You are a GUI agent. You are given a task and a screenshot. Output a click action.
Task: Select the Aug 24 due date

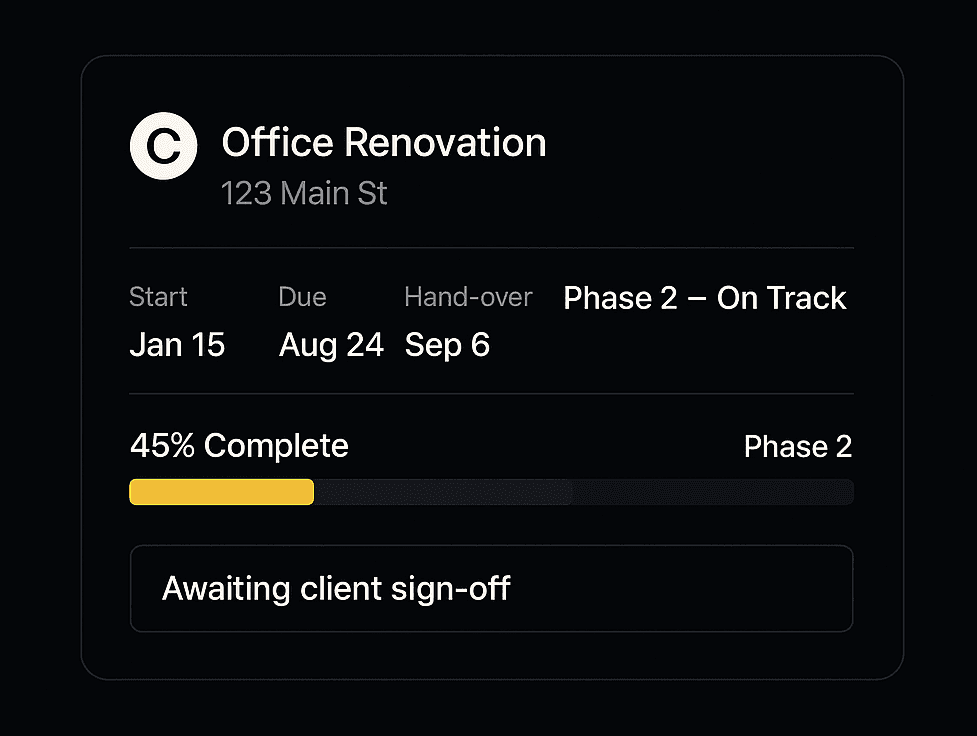tap(331, 345)
